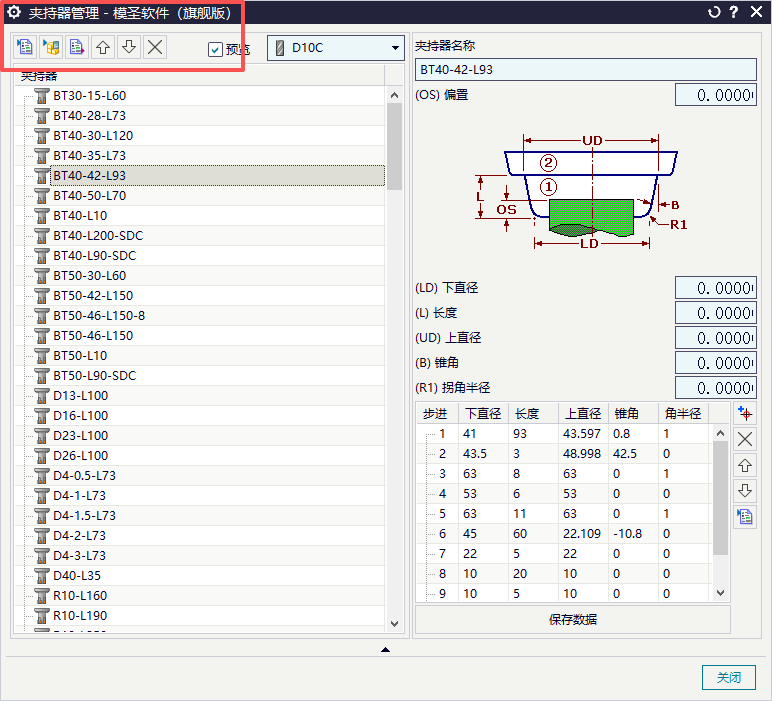Click holder icon beside D4-2-L73

pos(42,536)
